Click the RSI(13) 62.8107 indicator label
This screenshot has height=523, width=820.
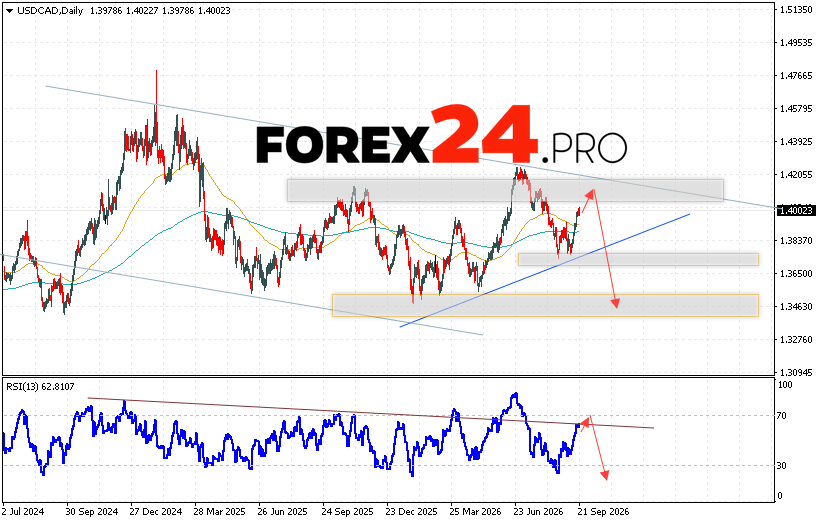click(40, 386)
